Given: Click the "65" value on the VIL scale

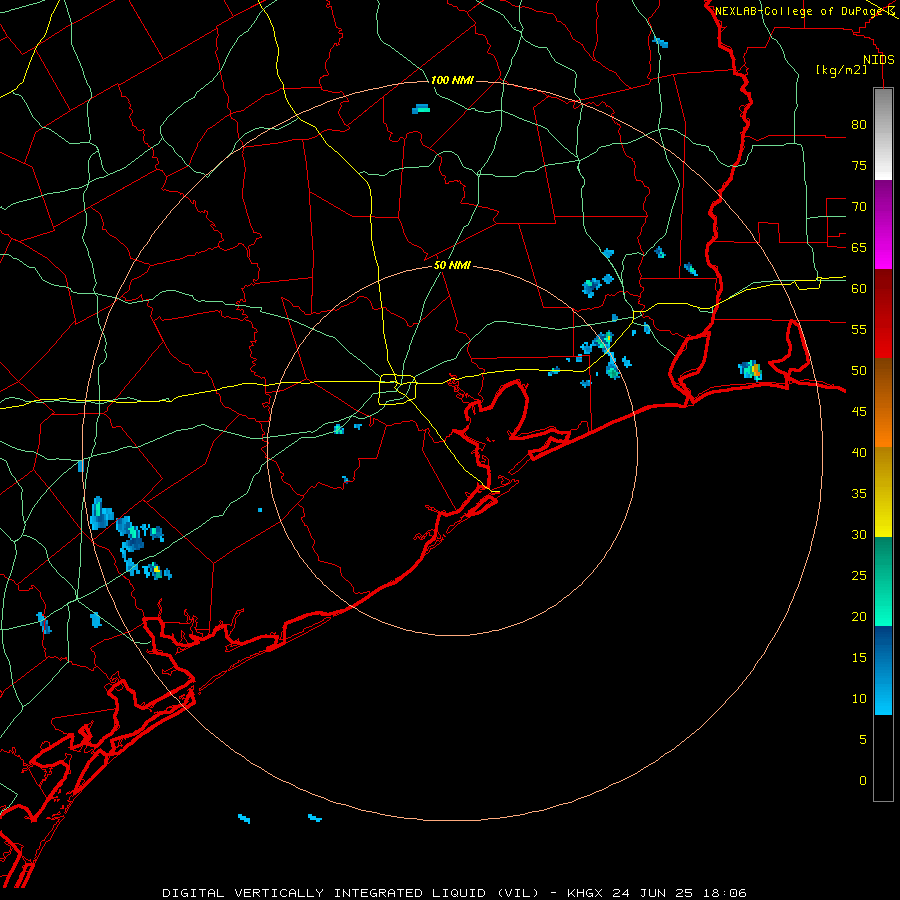Looking at the screenshot, I should (859, 247).
